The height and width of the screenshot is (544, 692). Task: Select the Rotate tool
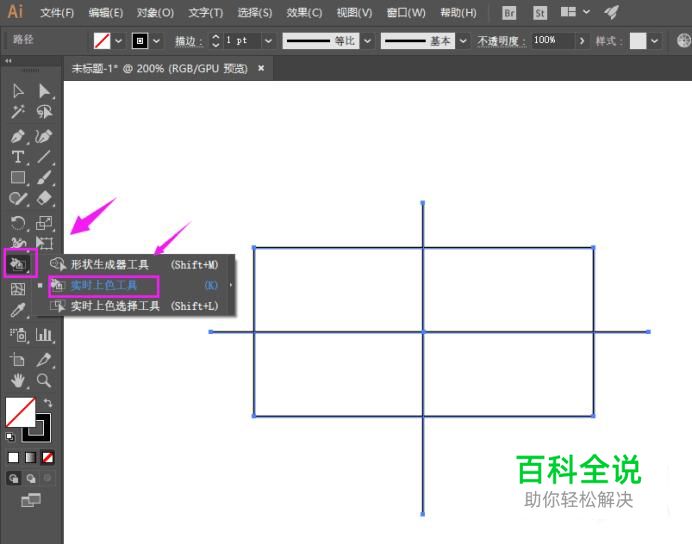(18, 223)
